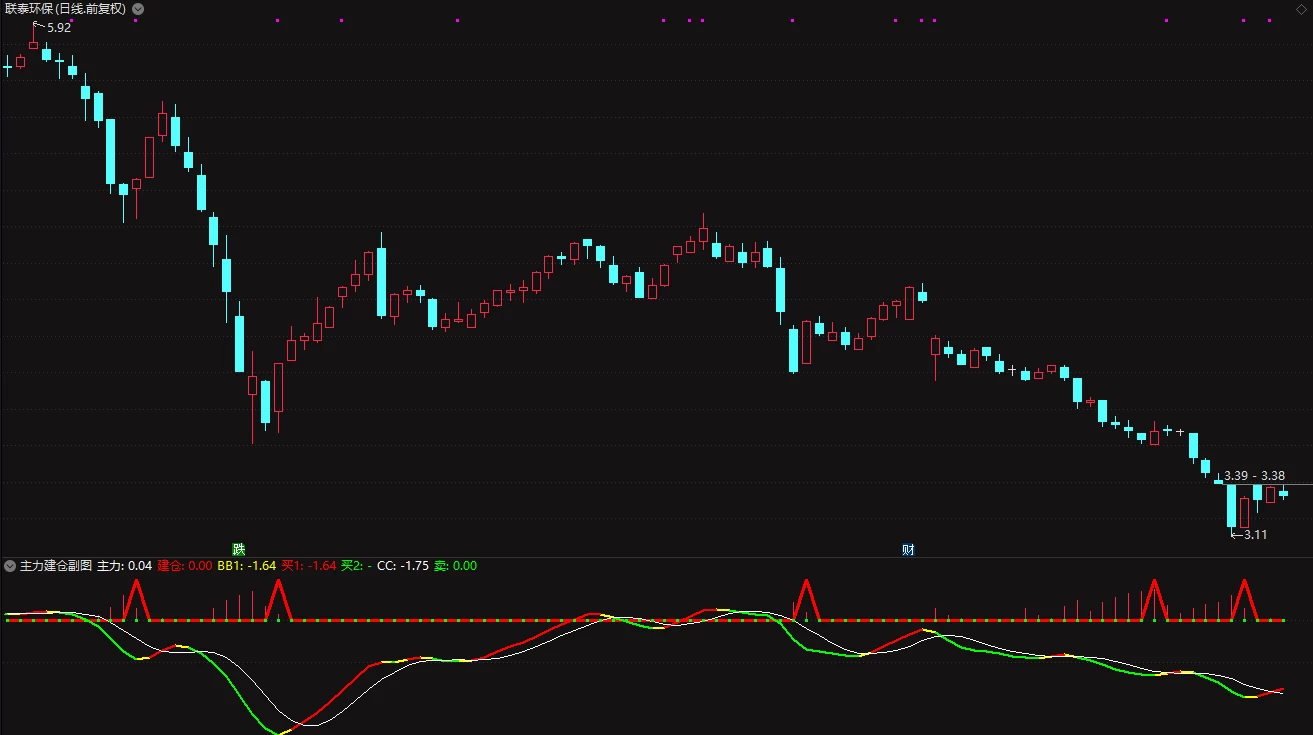Click the 5.92 high price label
Screen dimensions: 1313x735
pos(59,28)
